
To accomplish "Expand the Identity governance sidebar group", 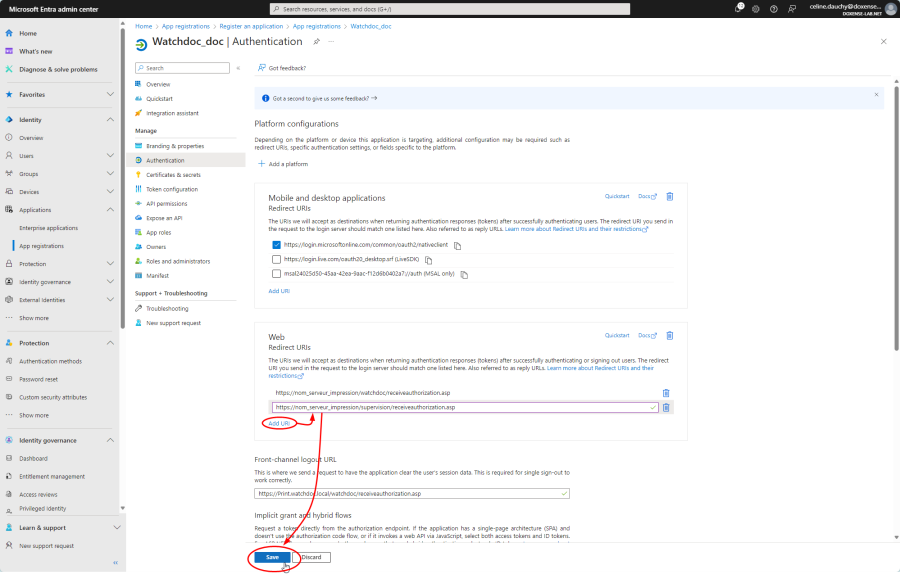I will 110,282.
